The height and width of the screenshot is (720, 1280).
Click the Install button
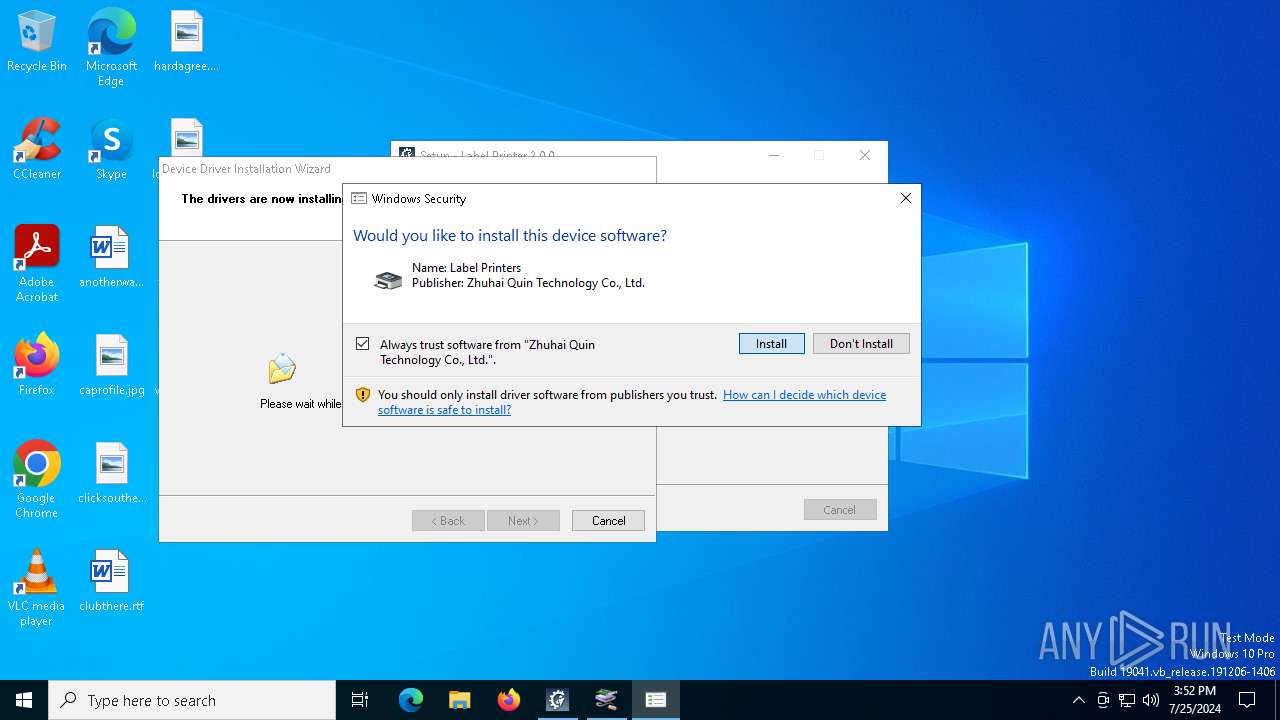(771, 343)
